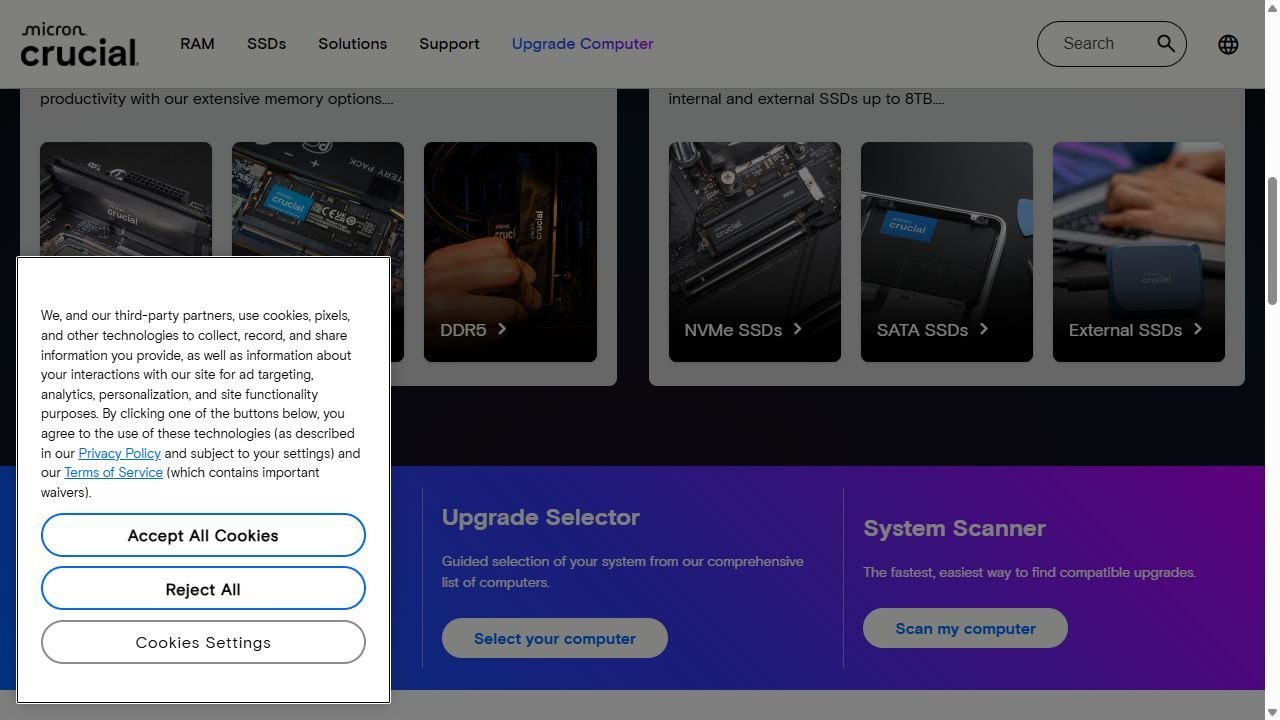Click the chevron next to NVMe SSDs

pos(797,329)
